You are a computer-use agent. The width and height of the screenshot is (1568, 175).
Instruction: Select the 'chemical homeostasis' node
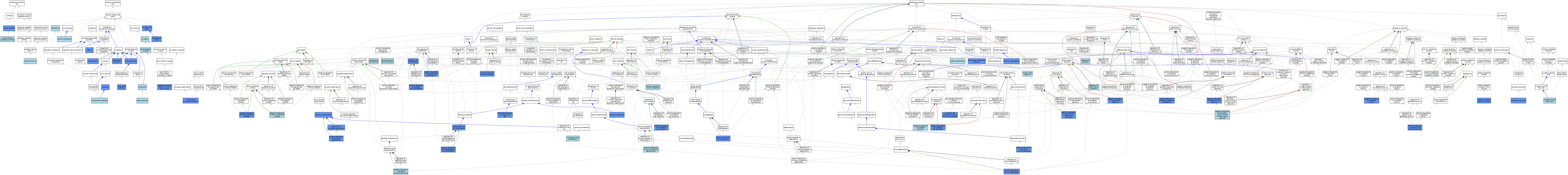[525, 28]
